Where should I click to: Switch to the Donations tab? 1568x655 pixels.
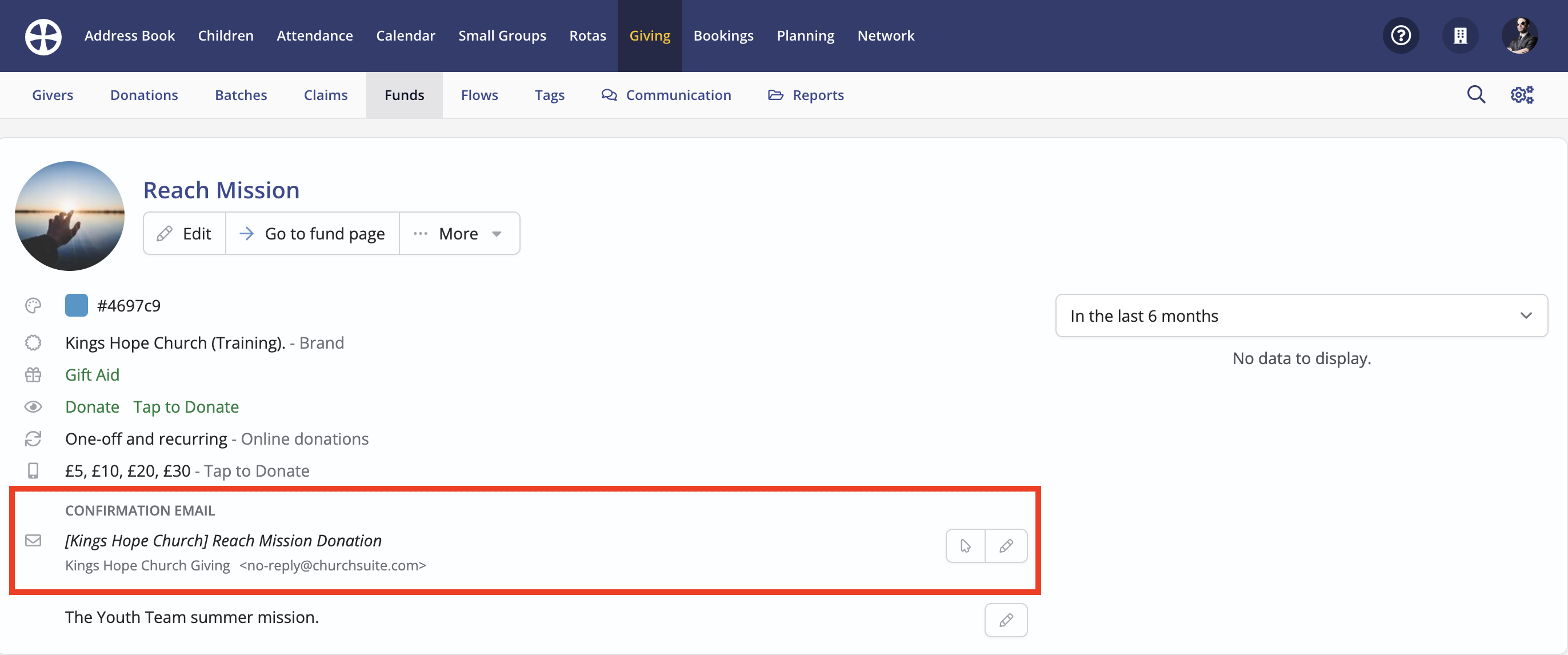click(x=143, y=95)
